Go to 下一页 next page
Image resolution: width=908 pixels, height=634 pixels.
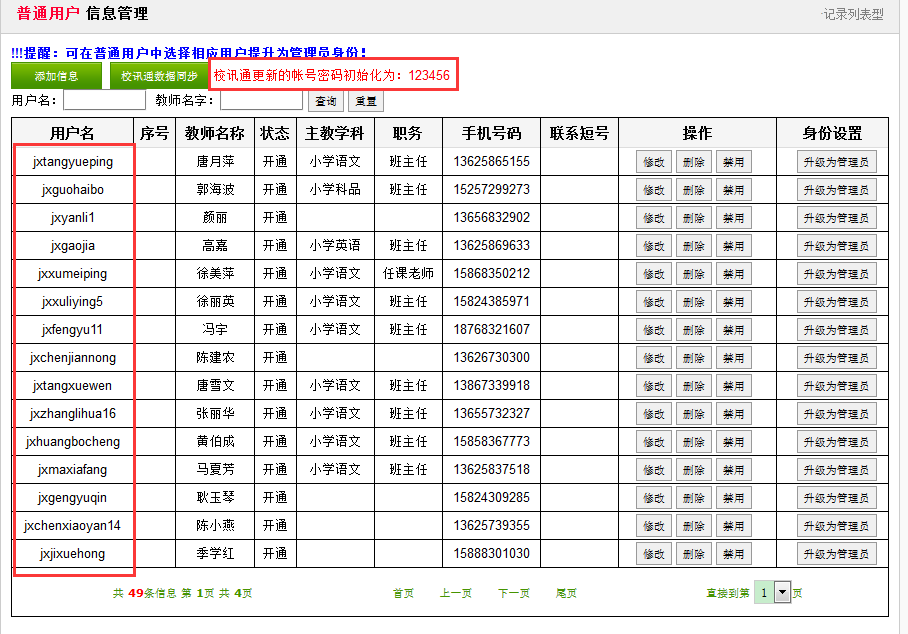(x=514, y=593)
